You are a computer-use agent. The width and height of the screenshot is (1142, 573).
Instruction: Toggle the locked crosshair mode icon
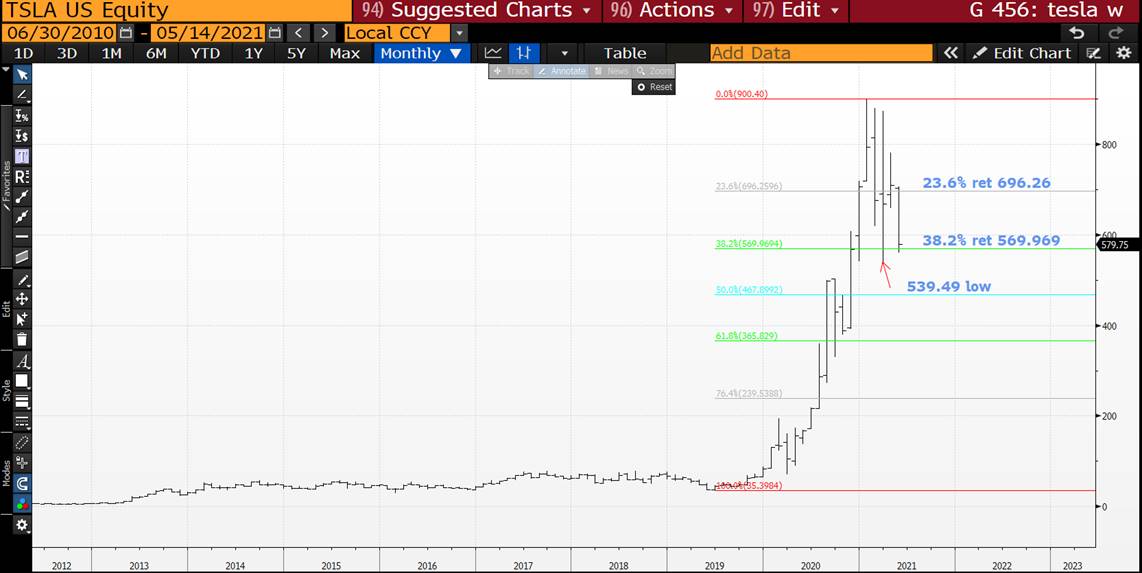tap(23, 462)
